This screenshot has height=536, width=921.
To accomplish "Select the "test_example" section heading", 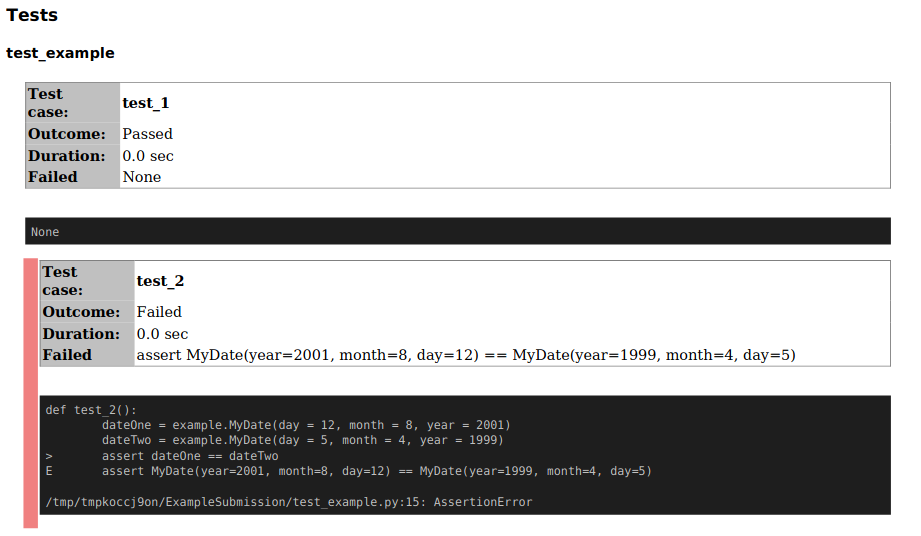I will point(60,53).
